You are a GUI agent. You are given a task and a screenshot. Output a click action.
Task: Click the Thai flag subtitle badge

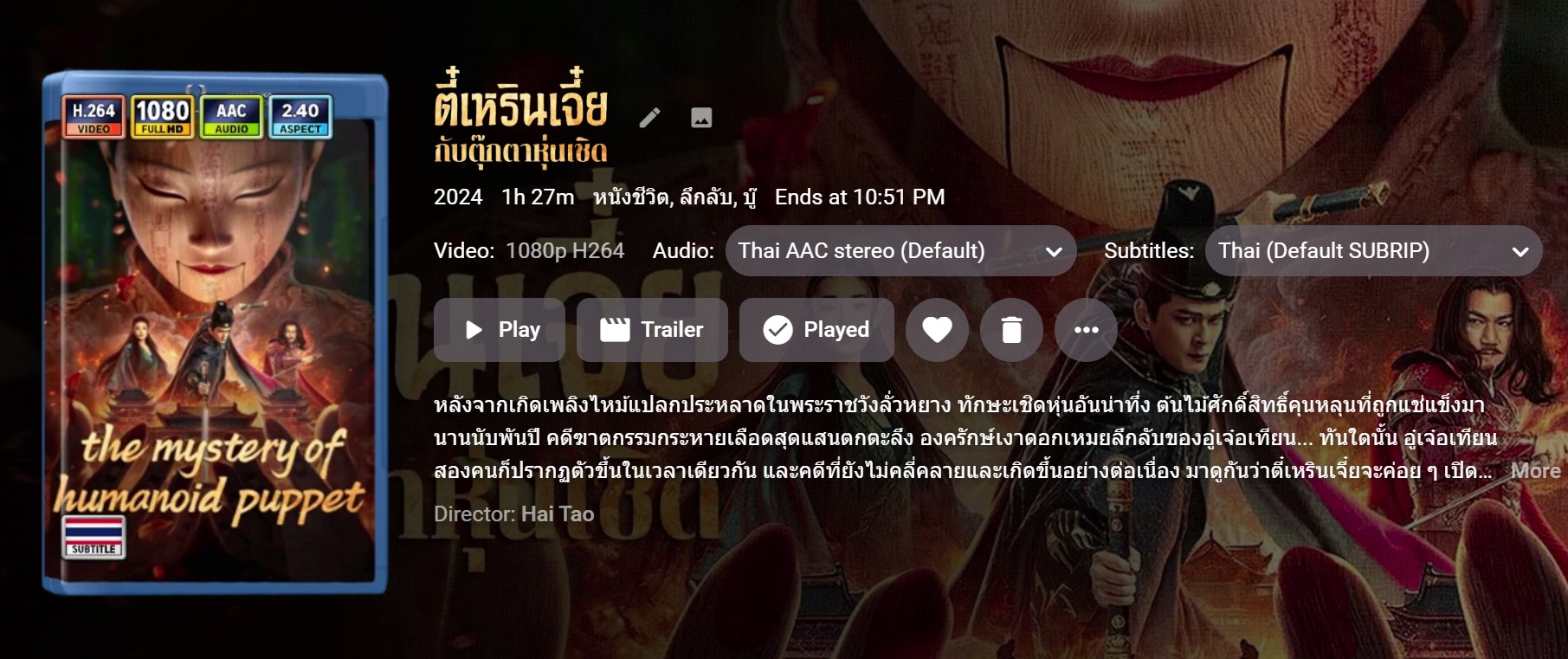click(x=94, y=536)
